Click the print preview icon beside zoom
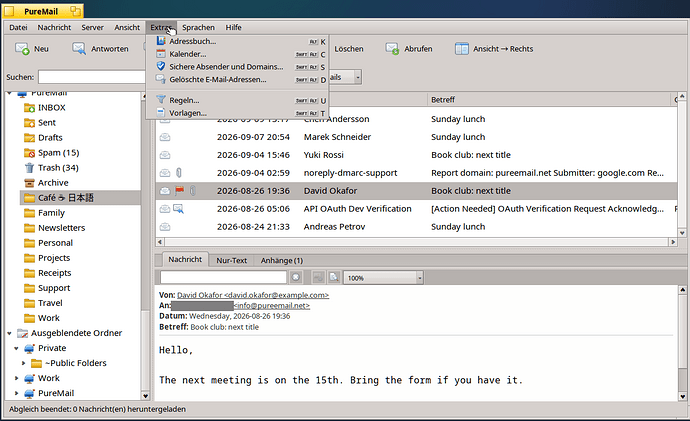Screen dimensions: 690x421 click(x=334, y=277)
